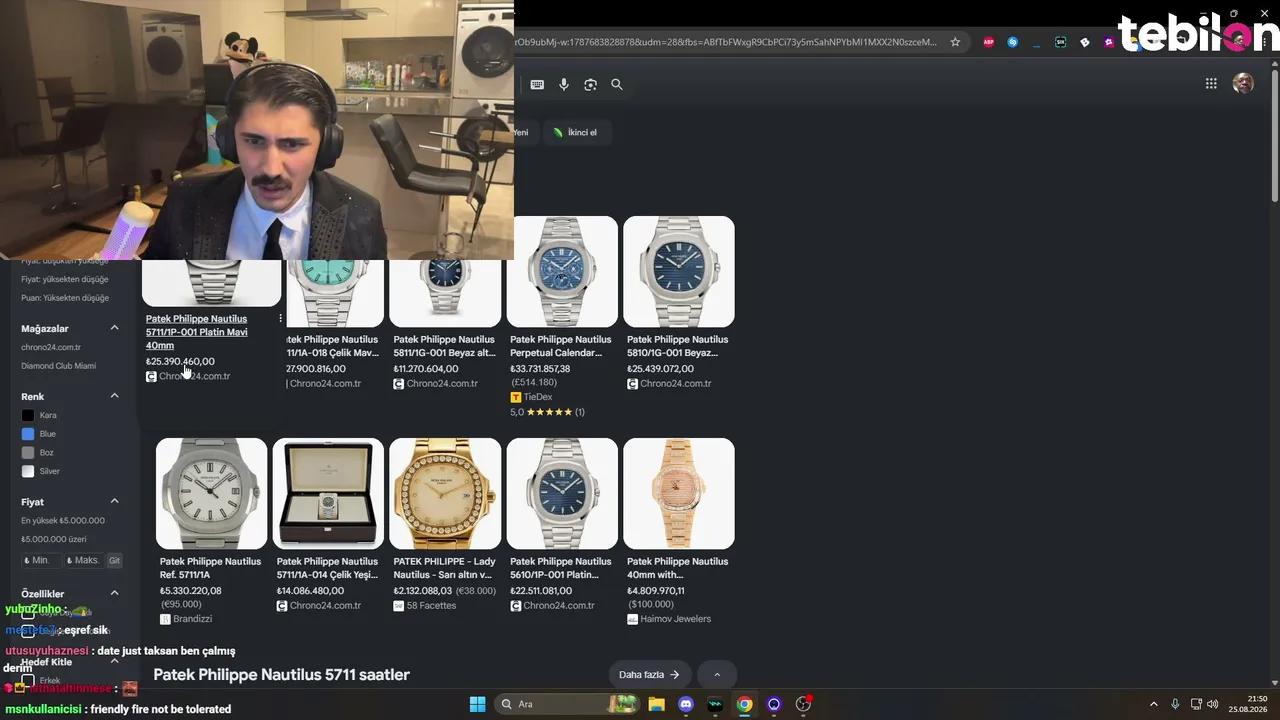Bookmark this page with the star icon

955,42
